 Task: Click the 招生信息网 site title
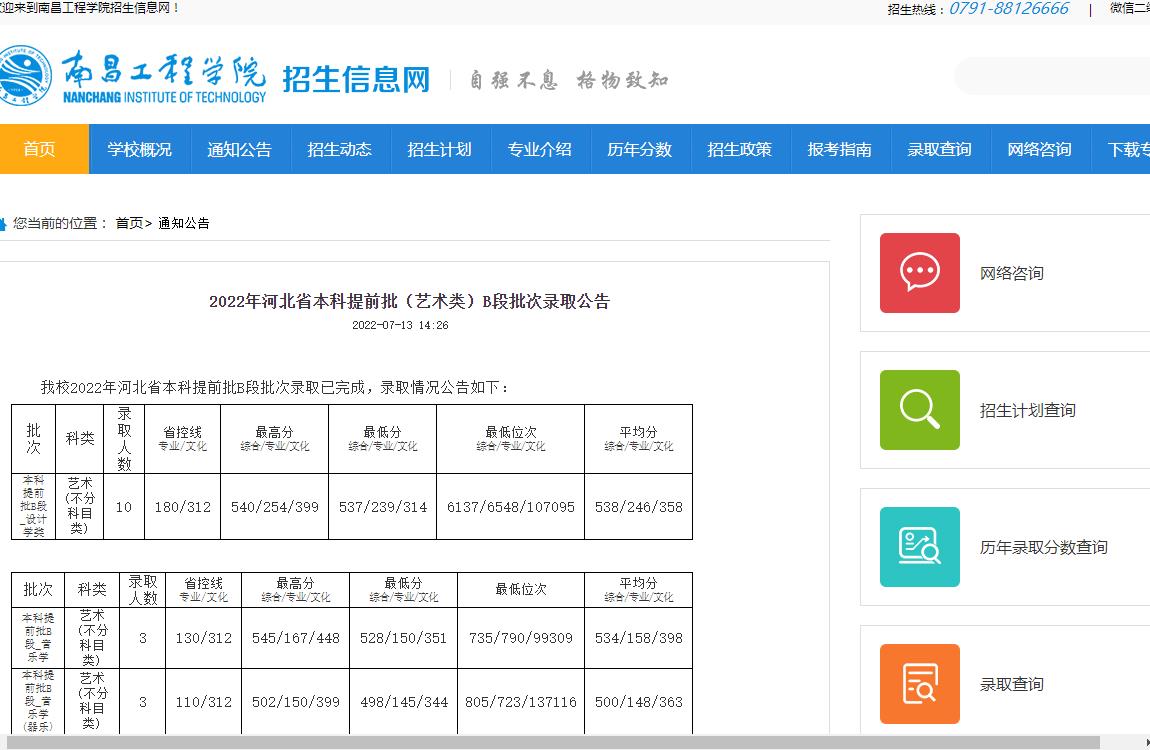(356, 79)
